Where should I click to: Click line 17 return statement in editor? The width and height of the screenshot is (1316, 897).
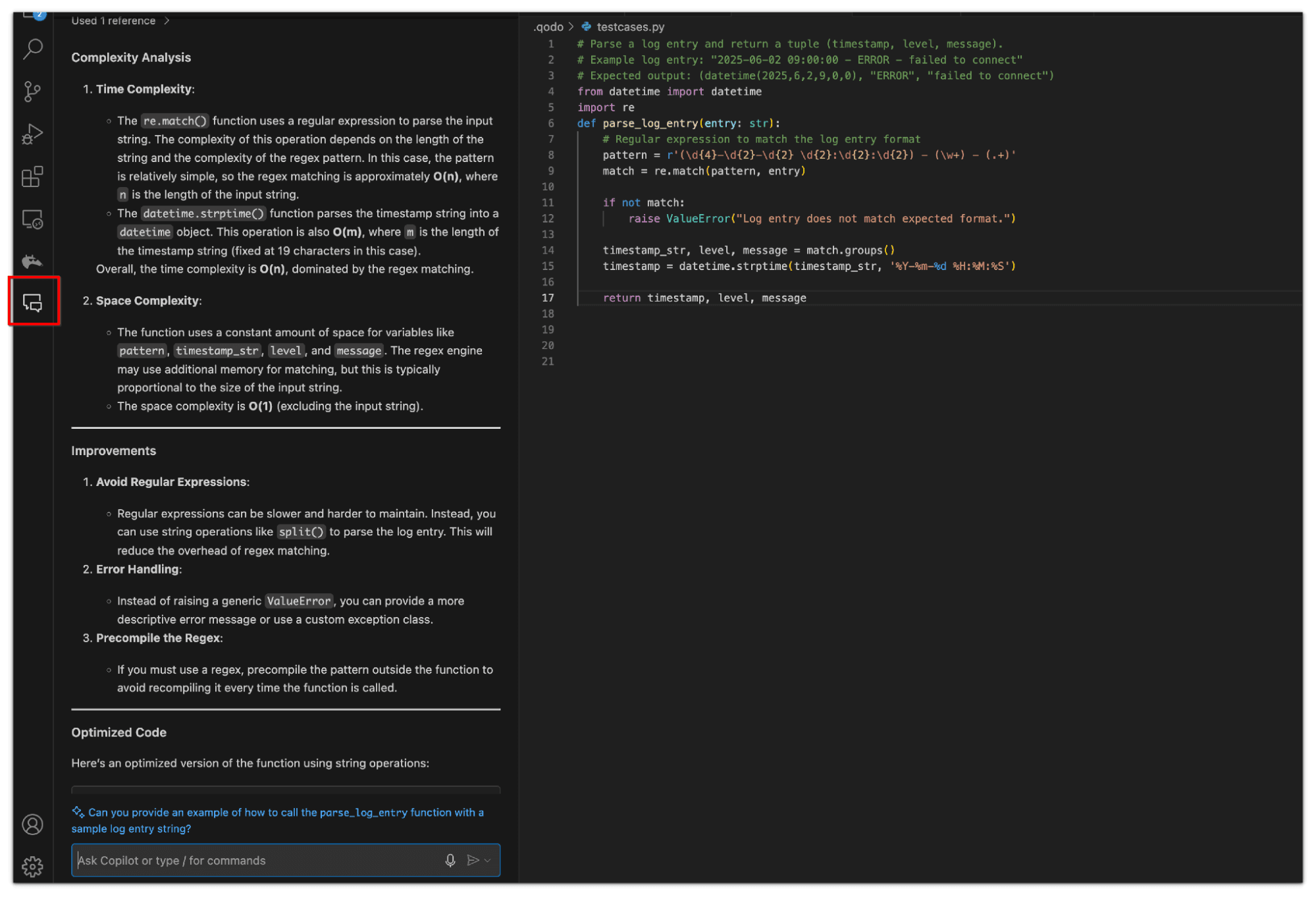704,298
